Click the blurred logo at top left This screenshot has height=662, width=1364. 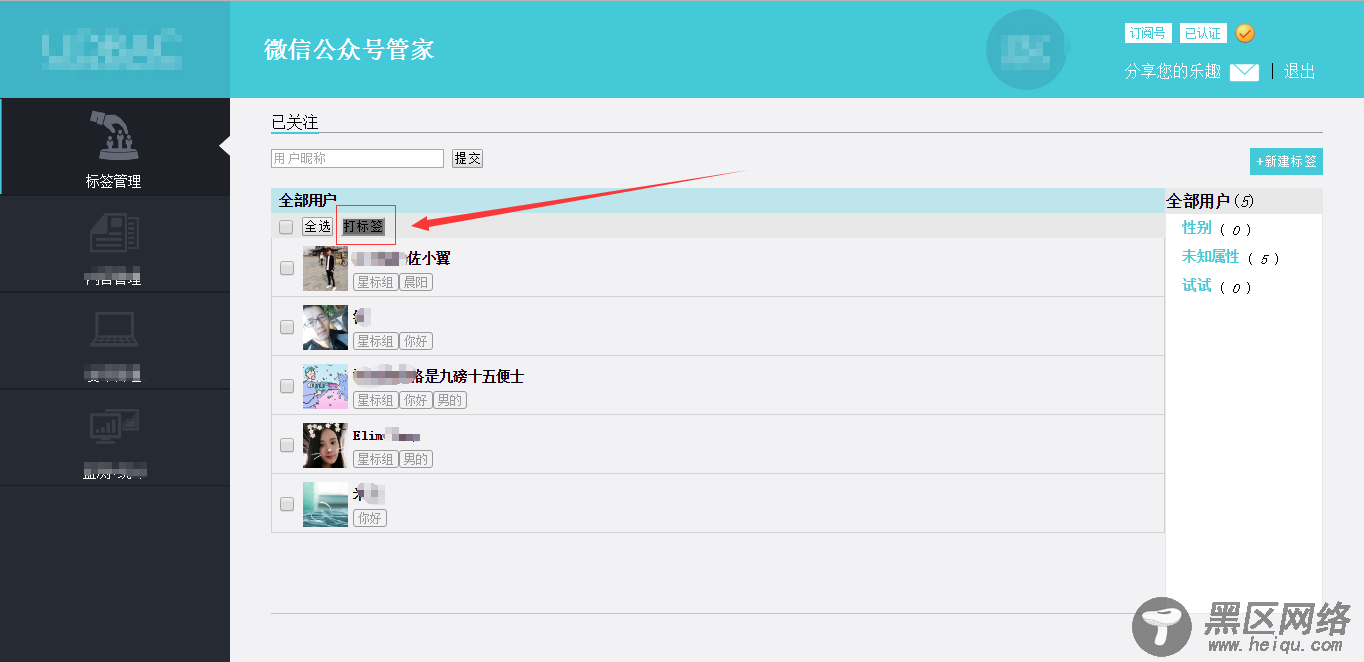[112, 48]
